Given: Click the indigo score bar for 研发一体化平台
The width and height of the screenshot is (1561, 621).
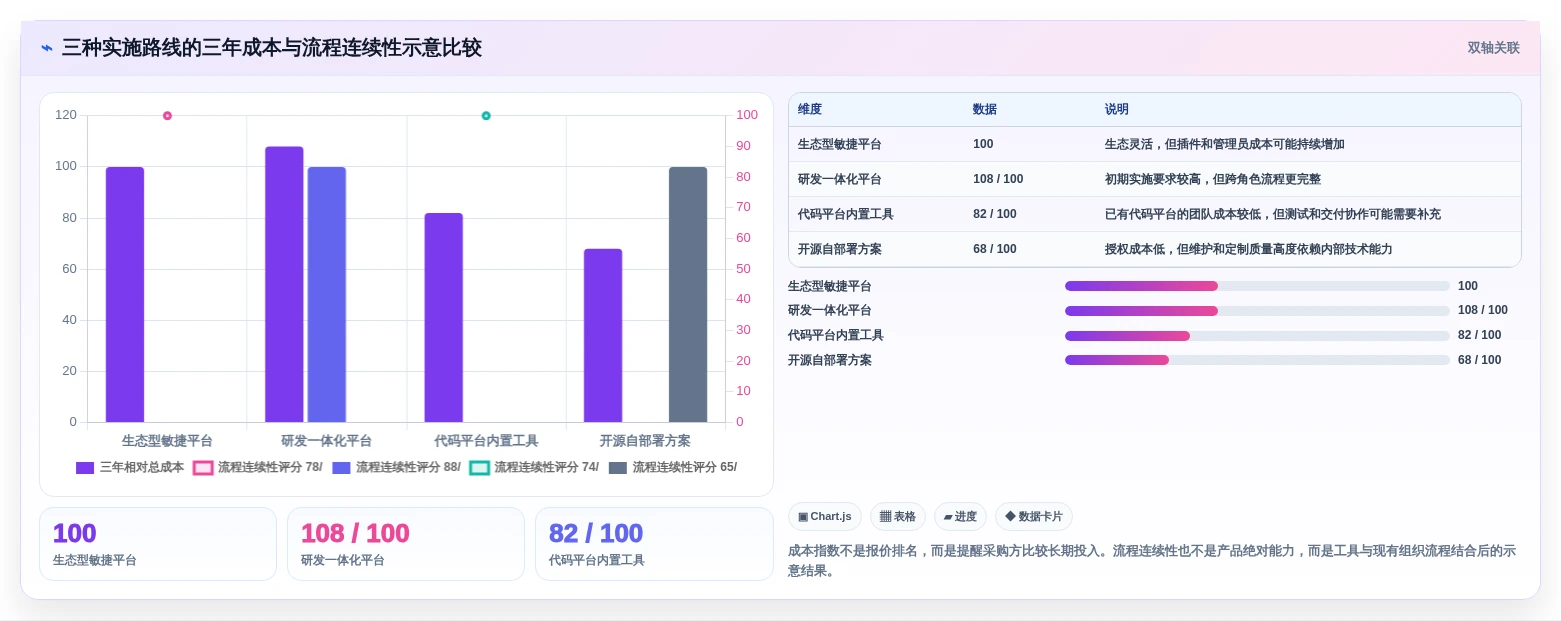Looking at the screenshot, I should coord(326,294).
